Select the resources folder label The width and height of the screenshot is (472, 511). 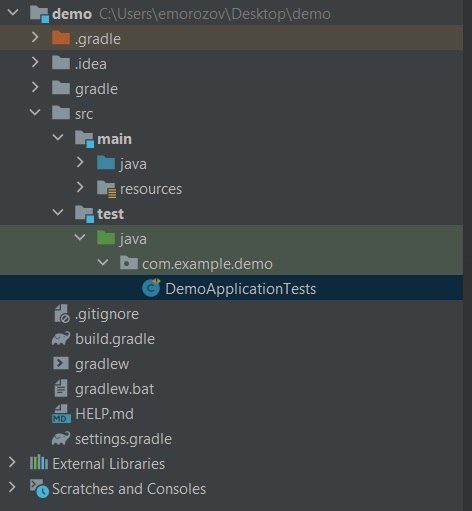click(x=151, y=189)
